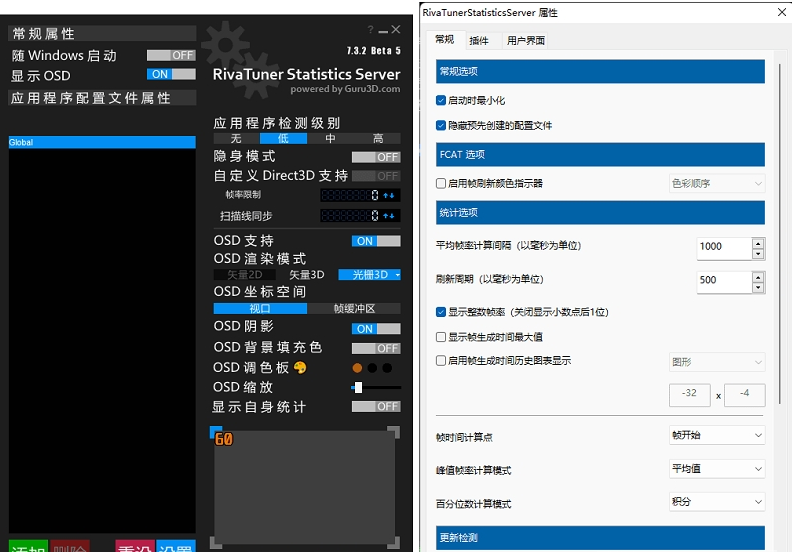Switch to the 用户界面 tab
Viewport: 792px width, 552px height.
(526, 41)
